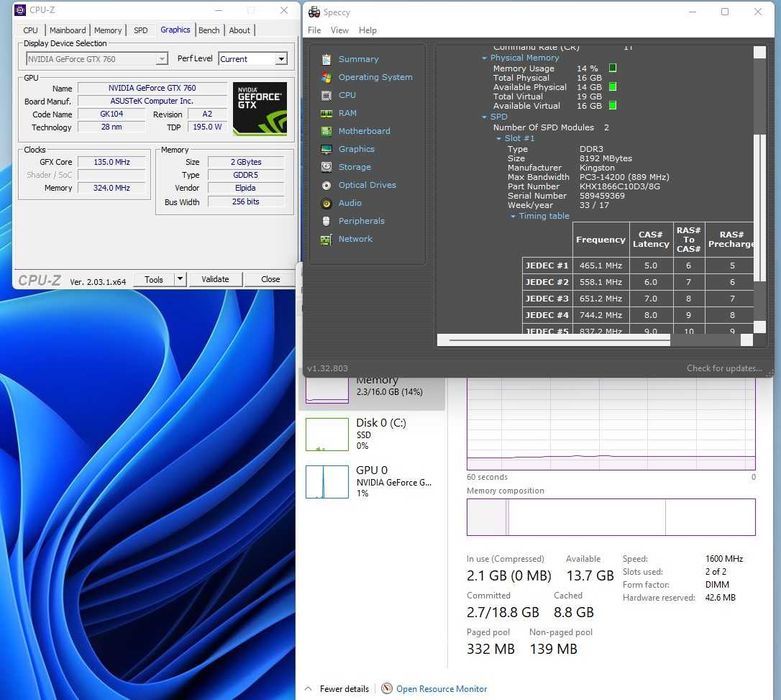Click Open Resource Monitor link

pos(441,689)
